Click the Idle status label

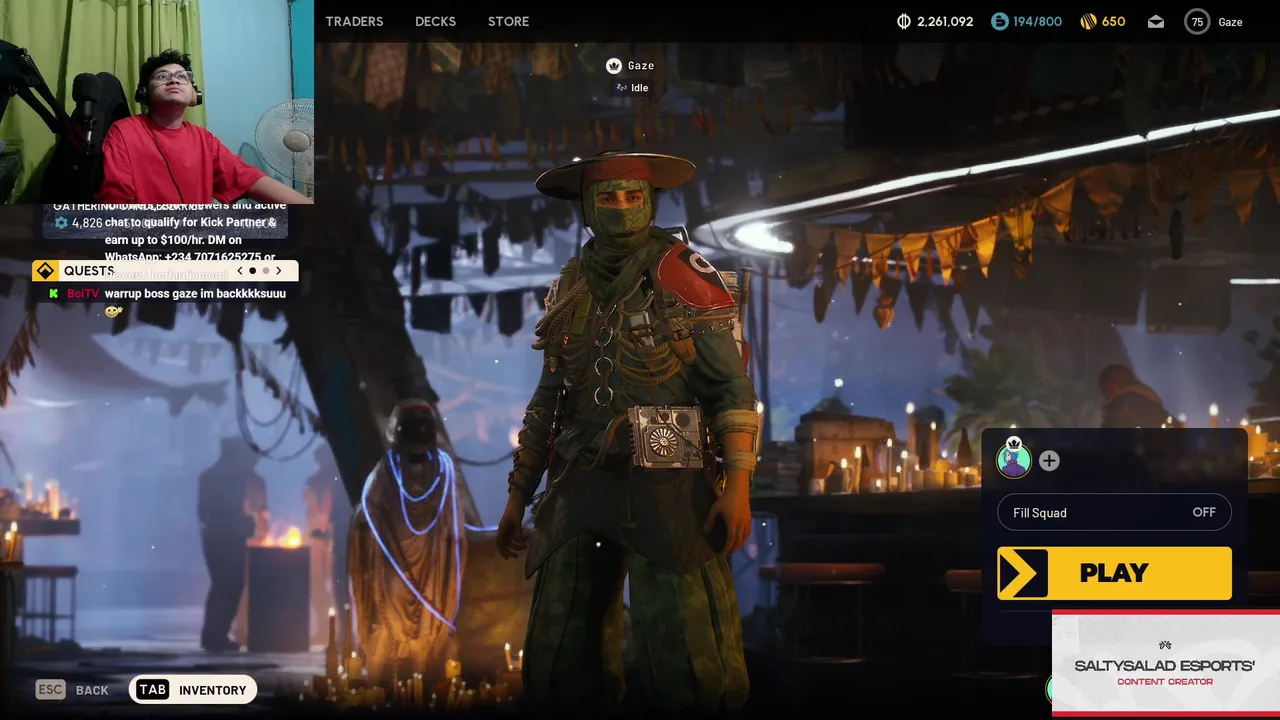point(639,88)
